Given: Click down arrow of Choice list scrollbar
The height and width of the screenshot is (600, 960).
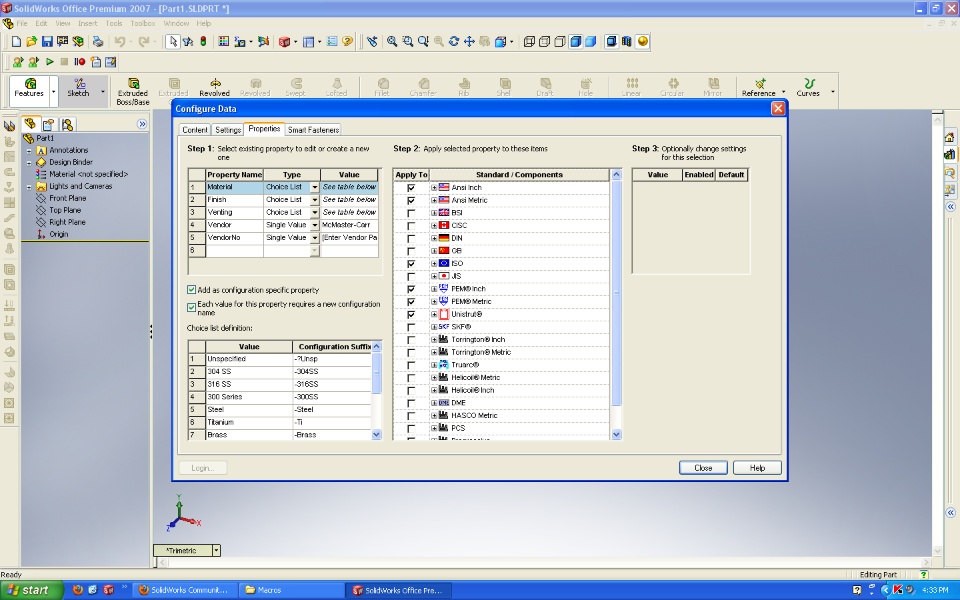Looking at the screenshot, I should point(377,434).
